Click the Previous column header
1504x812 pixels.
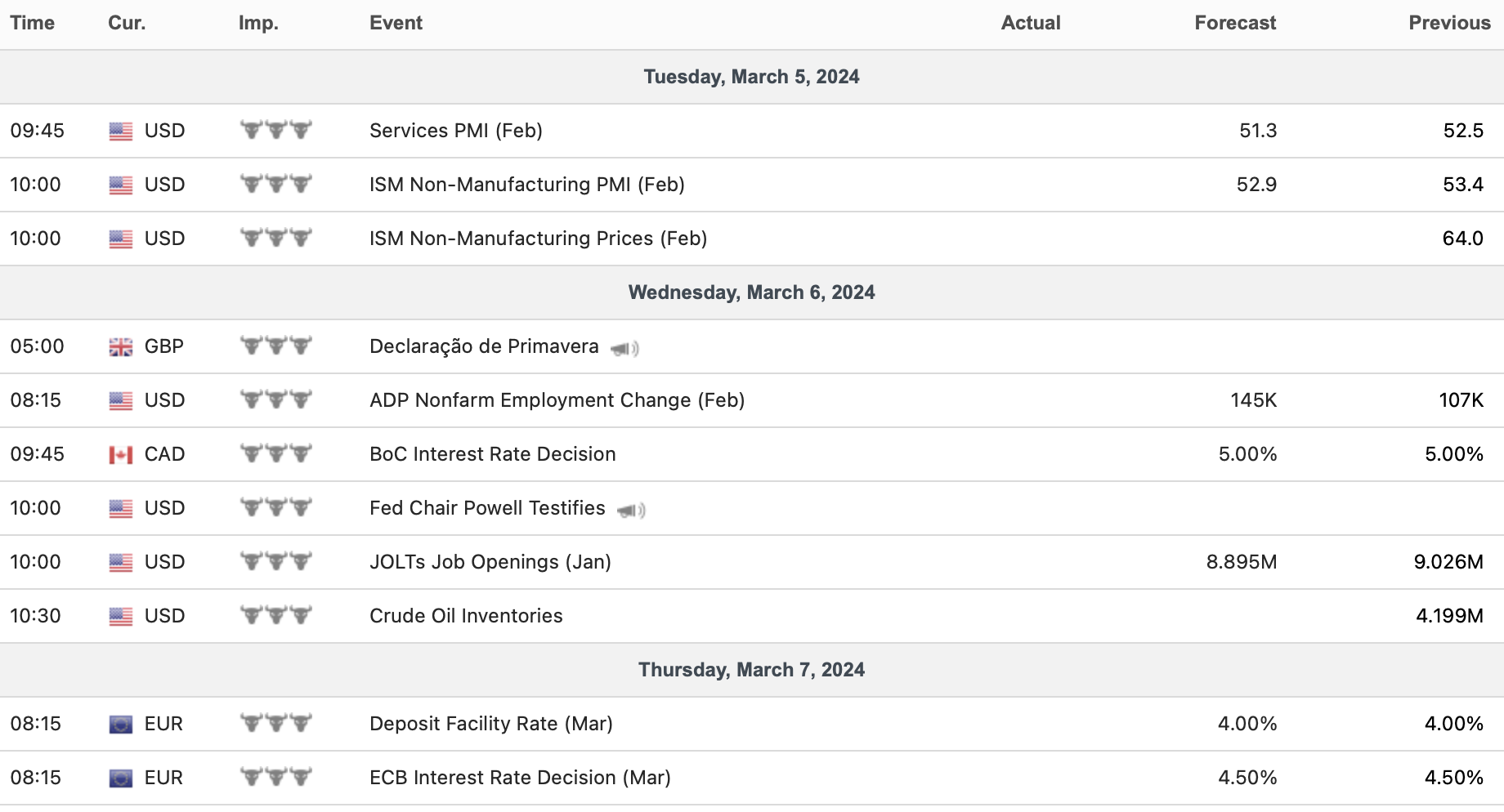pos(1449,23)
